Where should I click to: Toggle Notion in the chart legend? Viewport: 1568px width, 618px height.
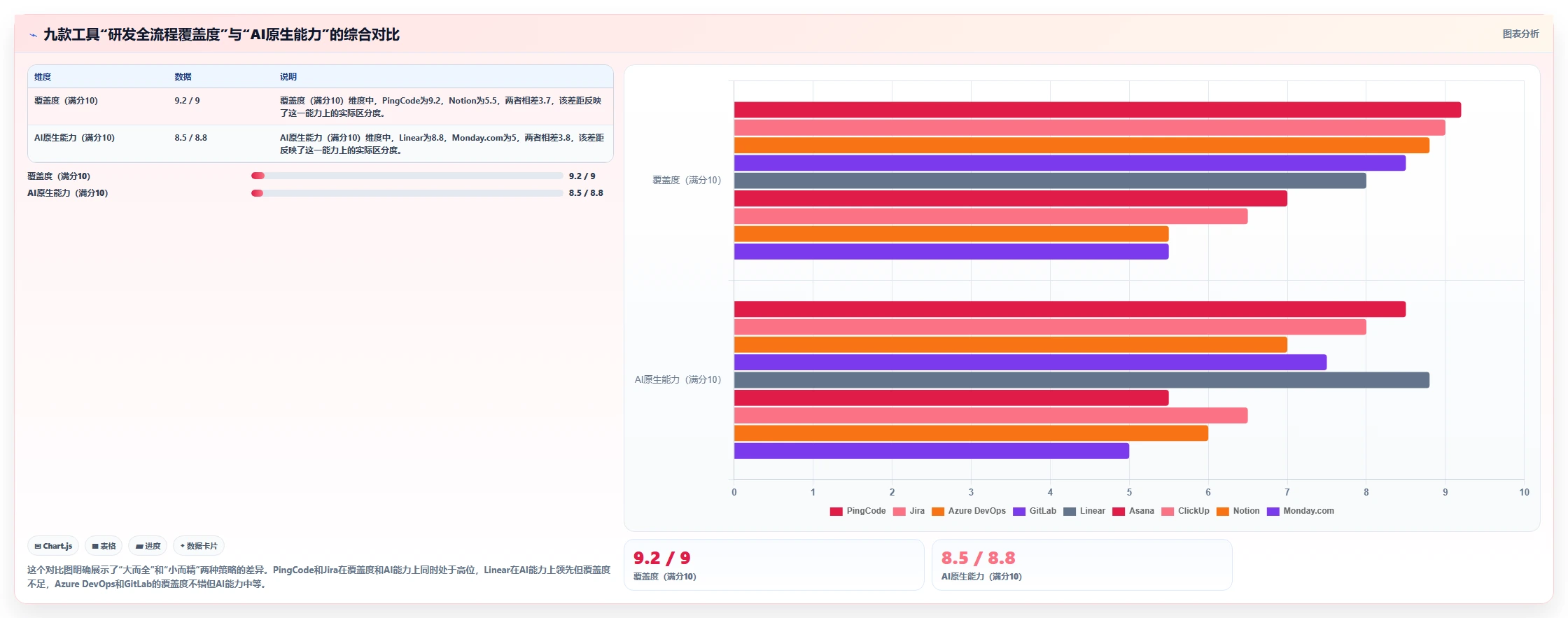(1238, 511)
